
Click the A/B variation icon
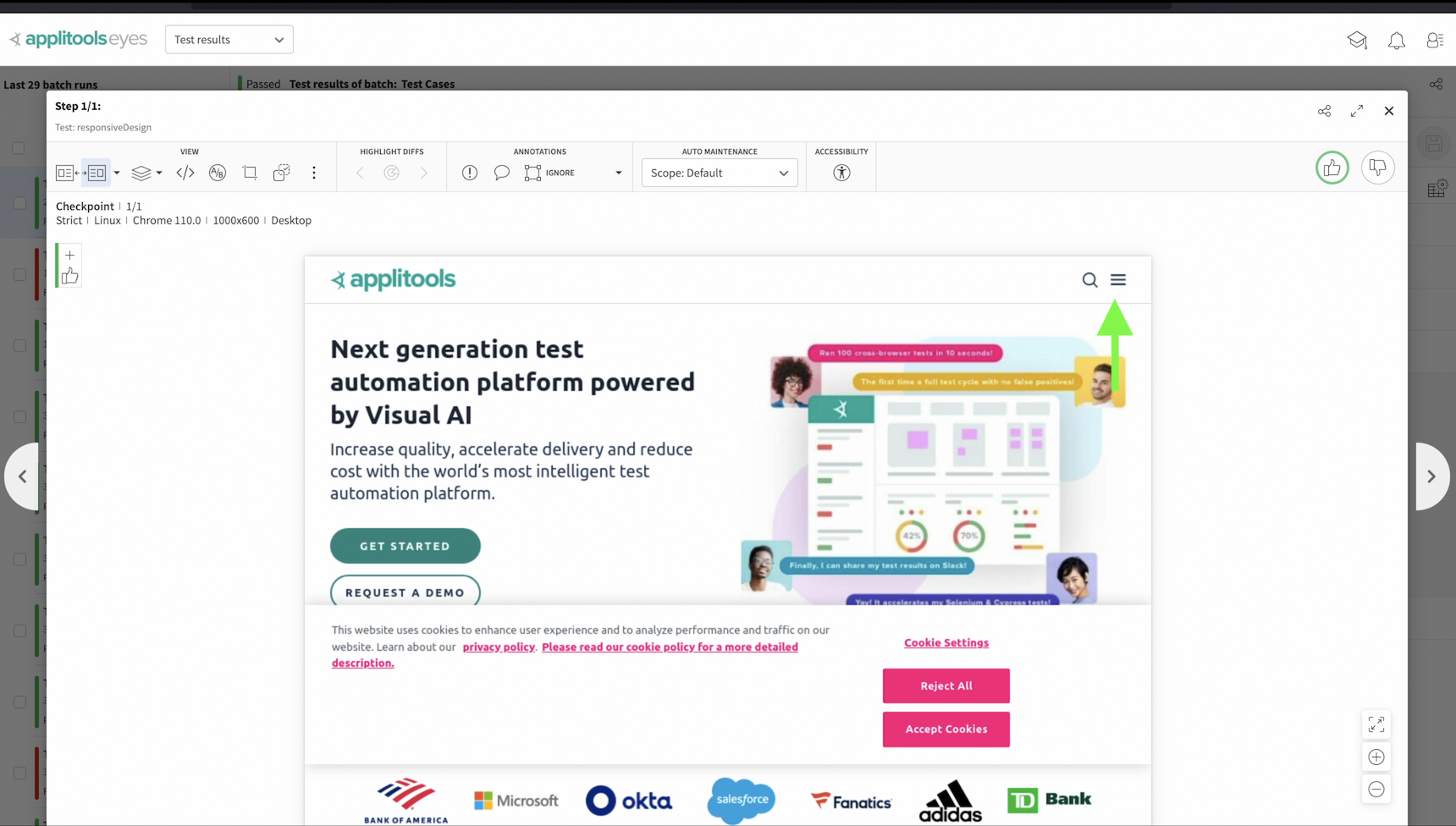pyautogui.click(x=218, y=173)
